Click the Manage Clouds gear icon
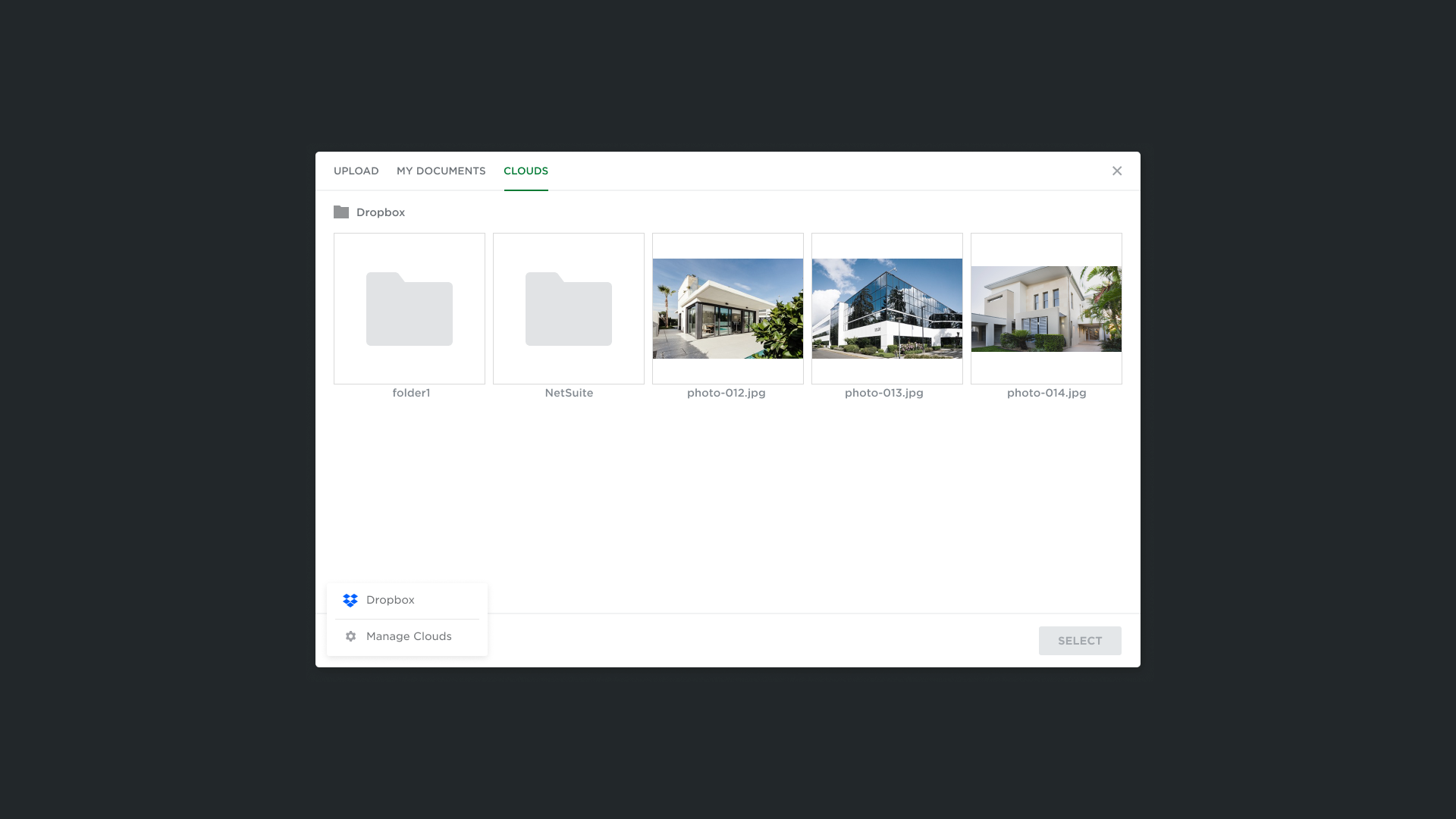1456x819 pixels. click(350, 637)
